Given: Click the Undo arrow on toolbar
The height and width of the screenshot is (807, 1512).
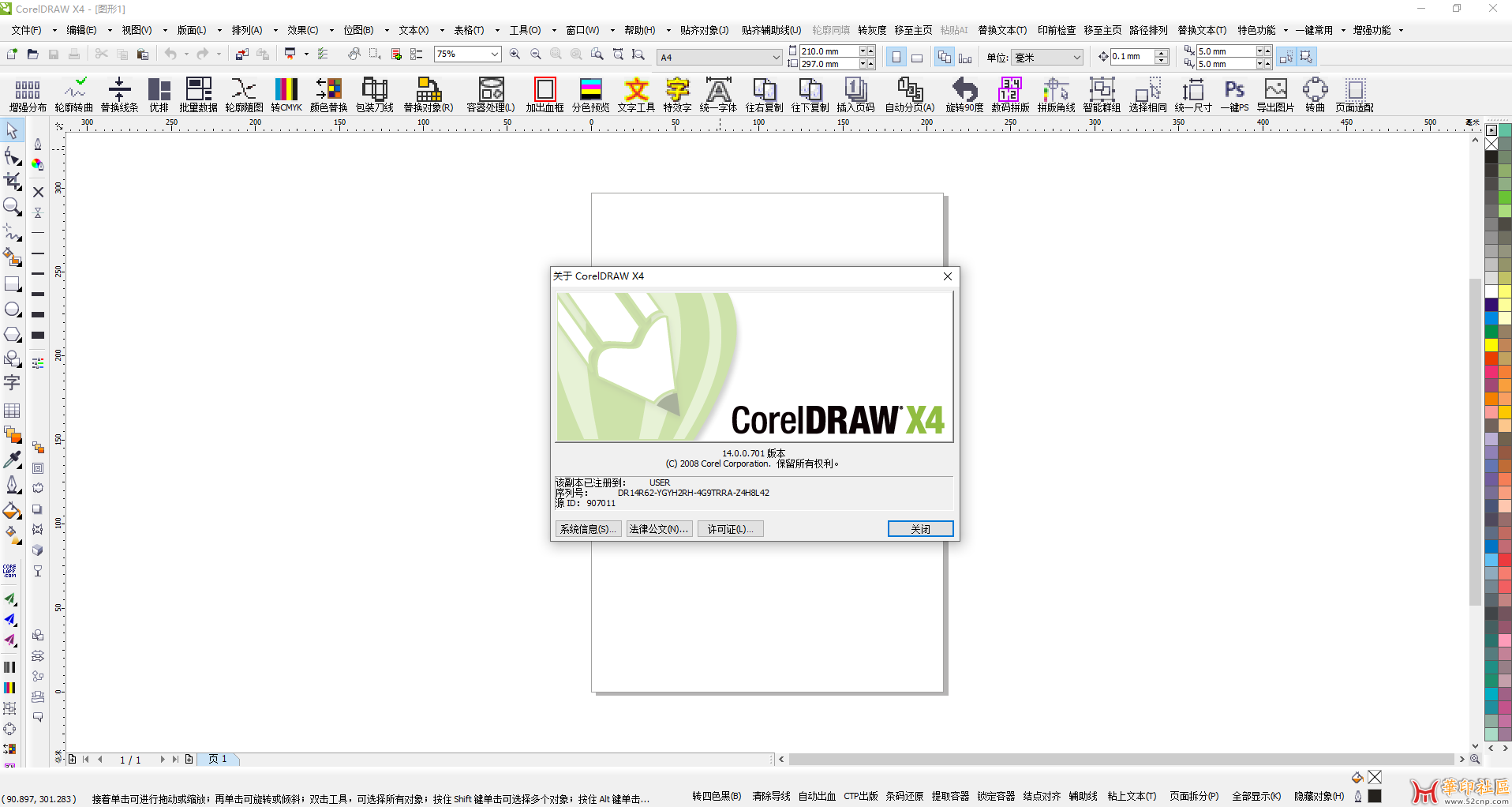Looking at the screenshot, I should (170, 54).
